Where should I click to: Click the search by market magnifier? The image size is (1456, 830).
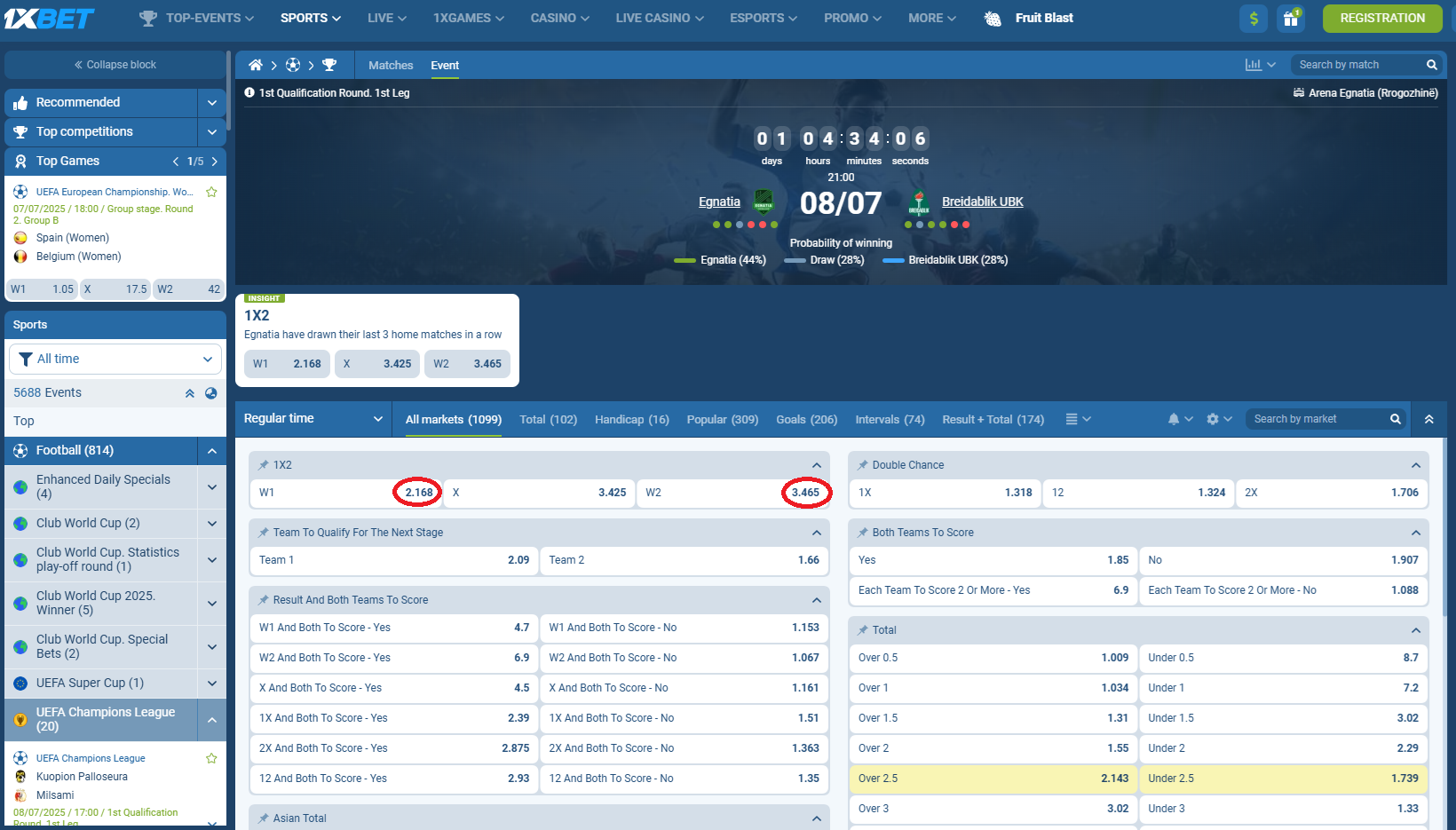pos(1396,419)
